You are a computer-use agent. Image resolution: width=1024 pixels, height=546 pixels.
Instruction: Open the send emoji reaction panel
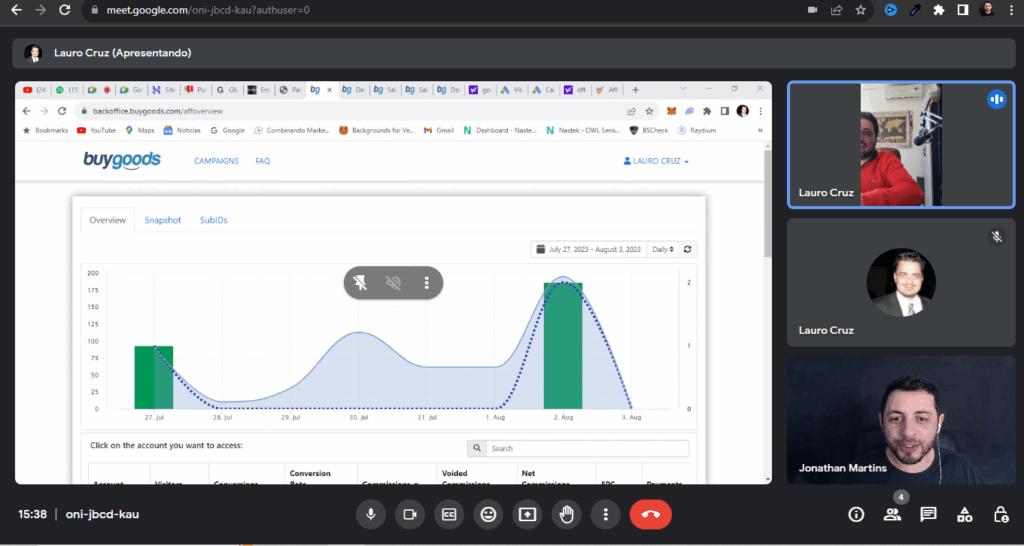tap(488, 514)
